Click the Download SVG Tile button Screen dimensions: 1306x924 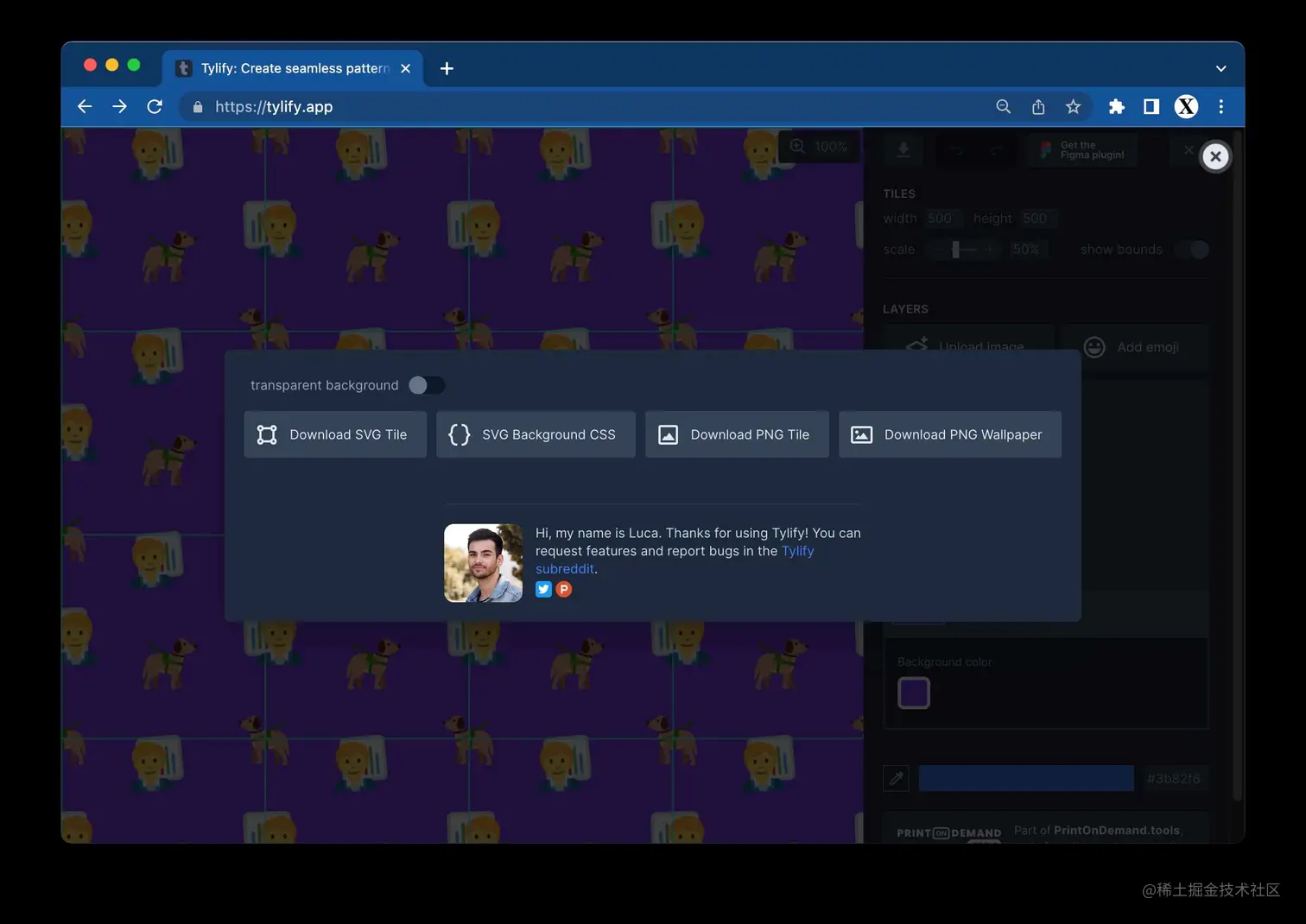coord(335,434)
